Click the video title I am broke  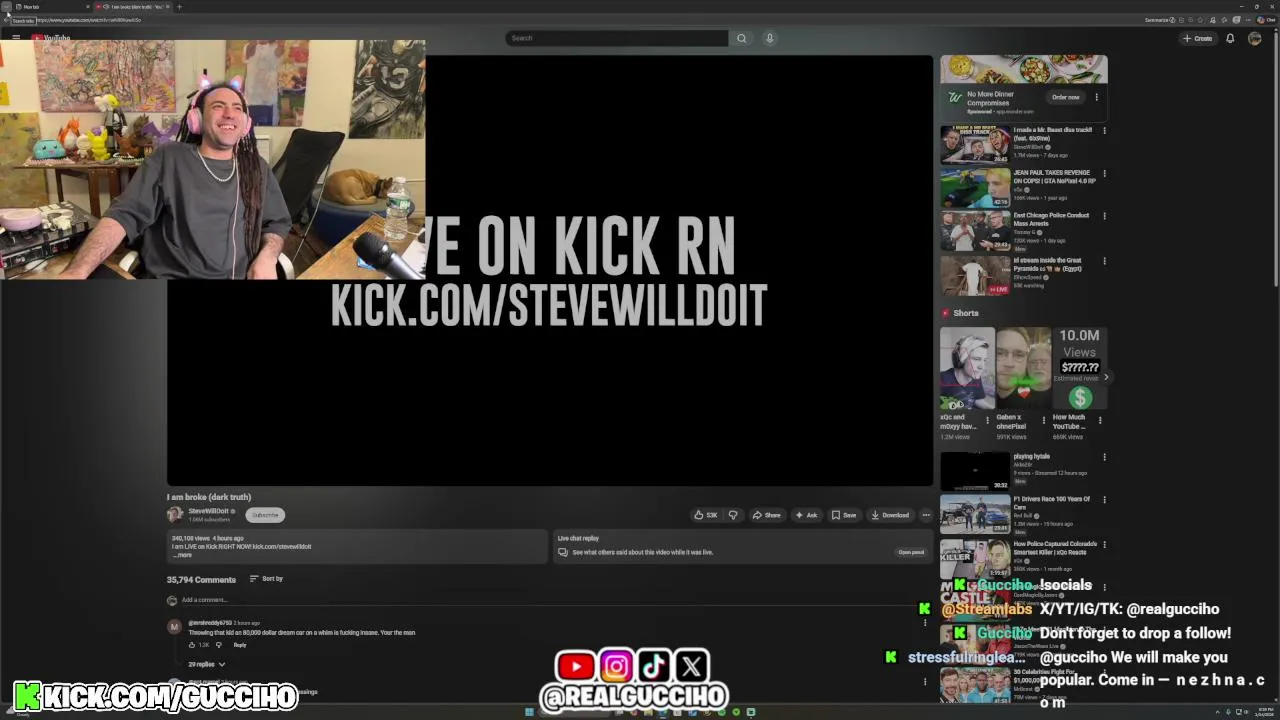(209, 497)
